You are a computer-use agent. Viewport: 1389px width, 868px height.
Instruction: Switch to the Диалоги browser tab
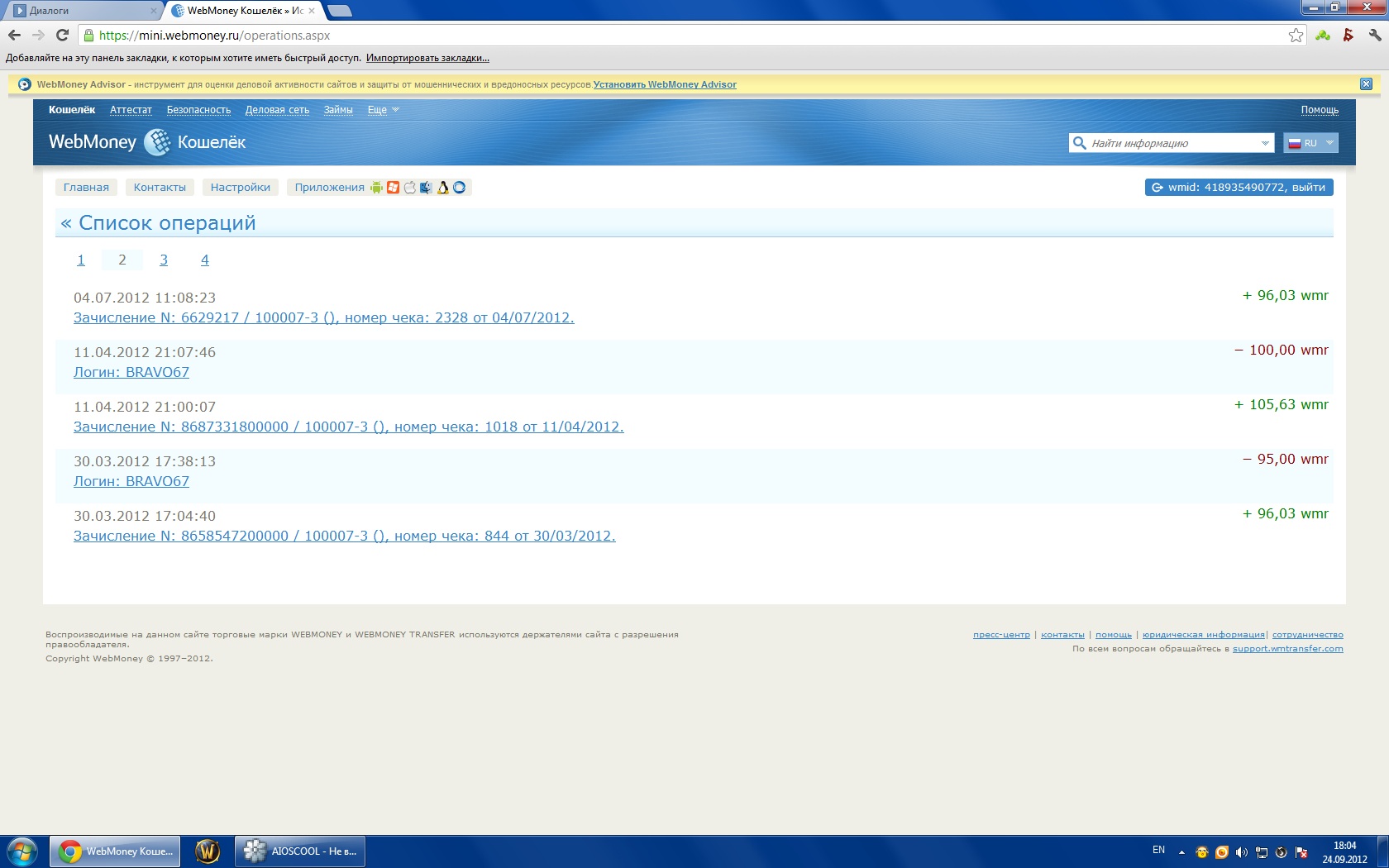coord(81,11)
